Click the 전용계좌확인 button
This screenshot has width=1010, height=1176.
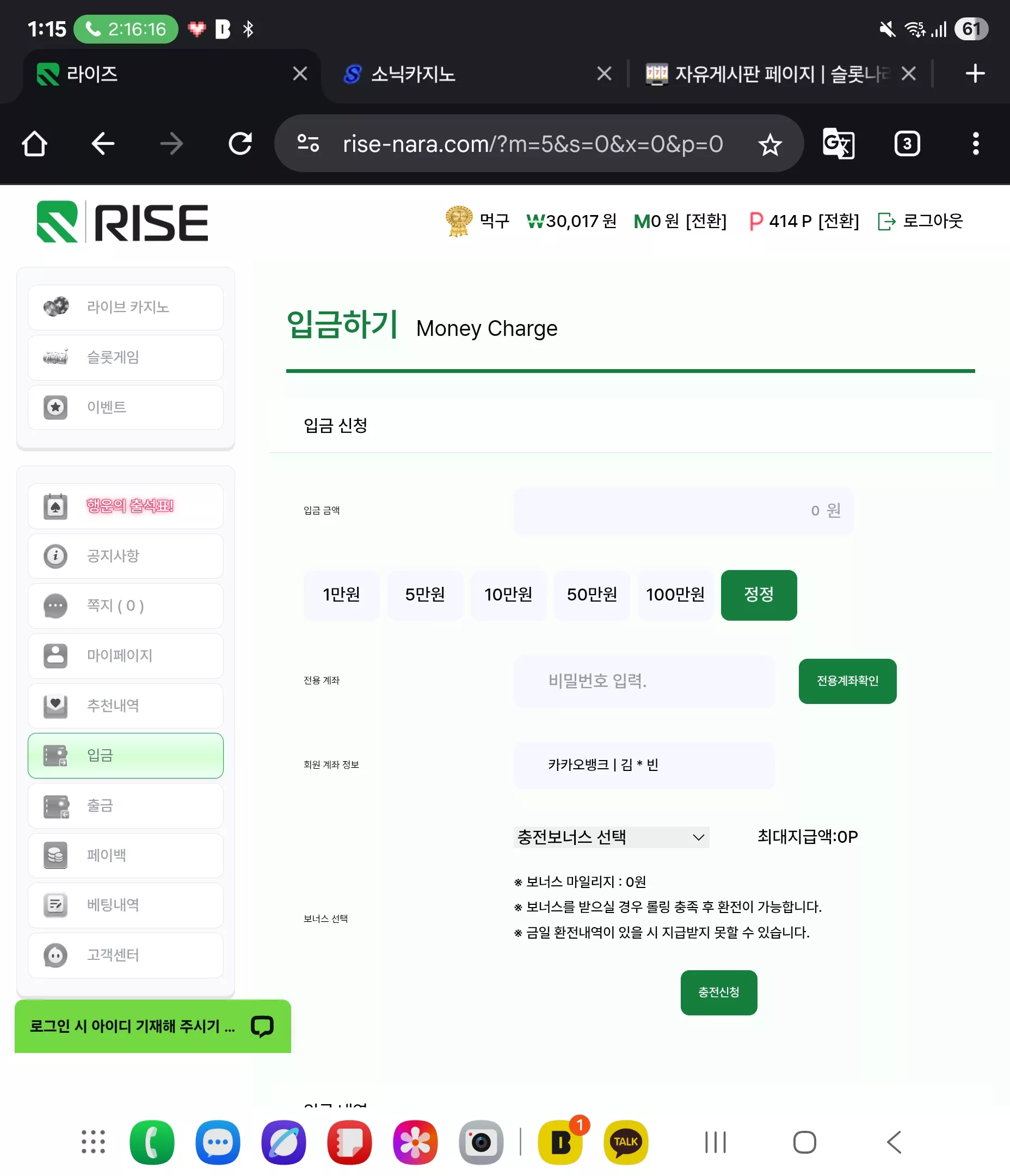(x=847, y=681)
